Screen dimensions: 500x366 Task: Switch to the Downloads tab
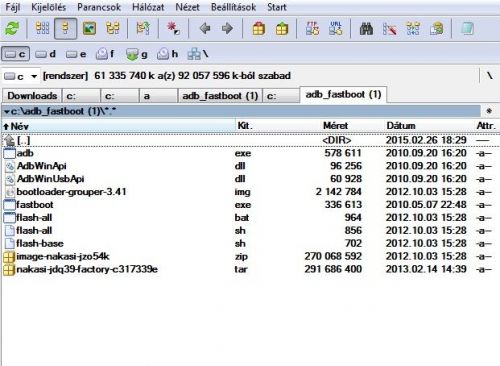coord(32,96)
